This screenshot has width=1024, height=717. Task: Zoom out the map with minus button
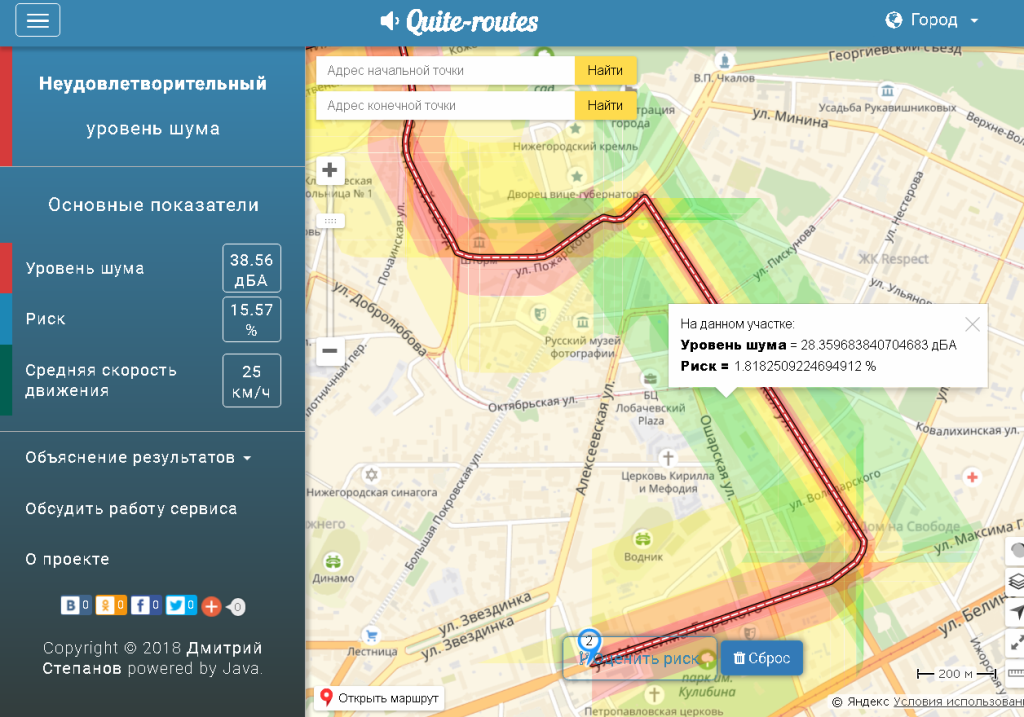pyautogui.click(x=329, y=352)
